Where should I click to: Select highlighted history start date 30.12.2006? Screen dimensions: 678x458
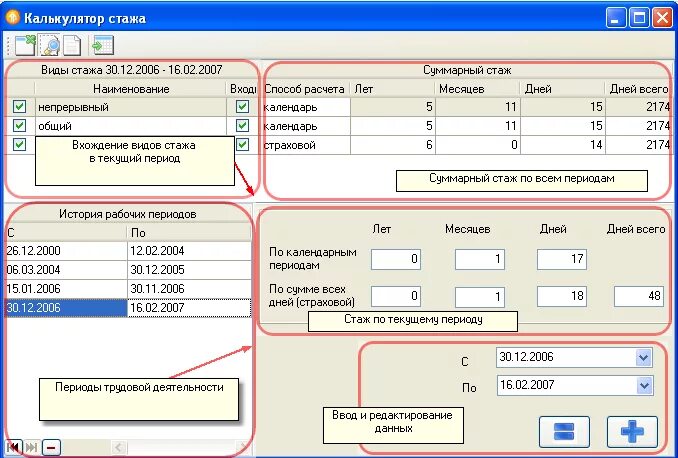click(x=66, y=307)
